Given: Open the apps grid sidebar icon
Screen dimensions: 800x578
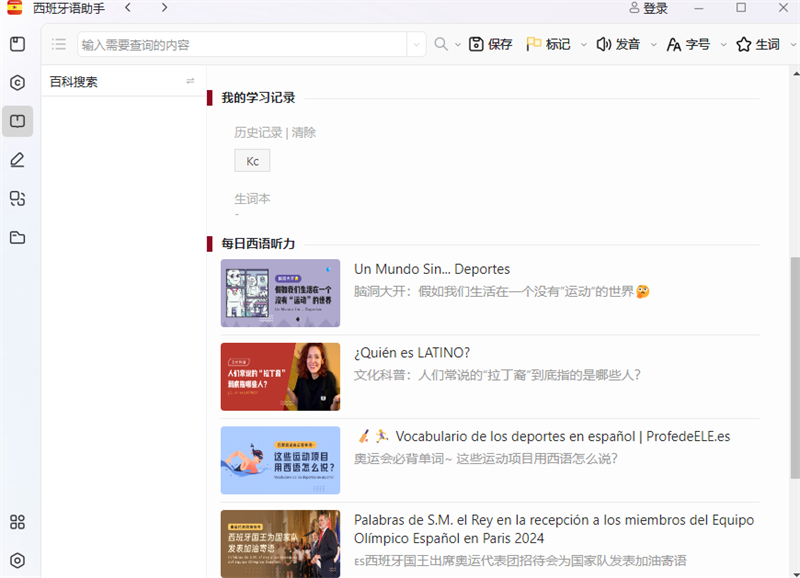Looking at the screenshot, I should [x=17, y=522].
